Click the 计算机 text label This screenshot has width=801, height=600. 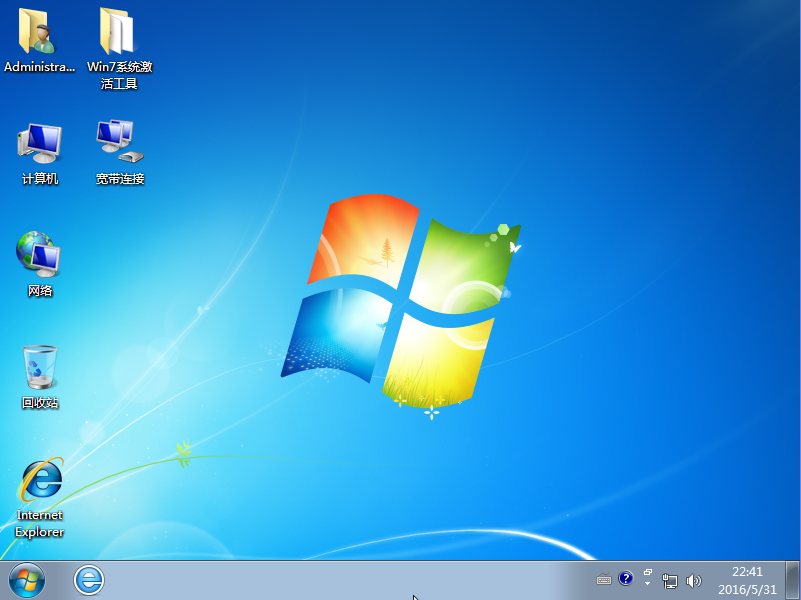pos(38,177)
